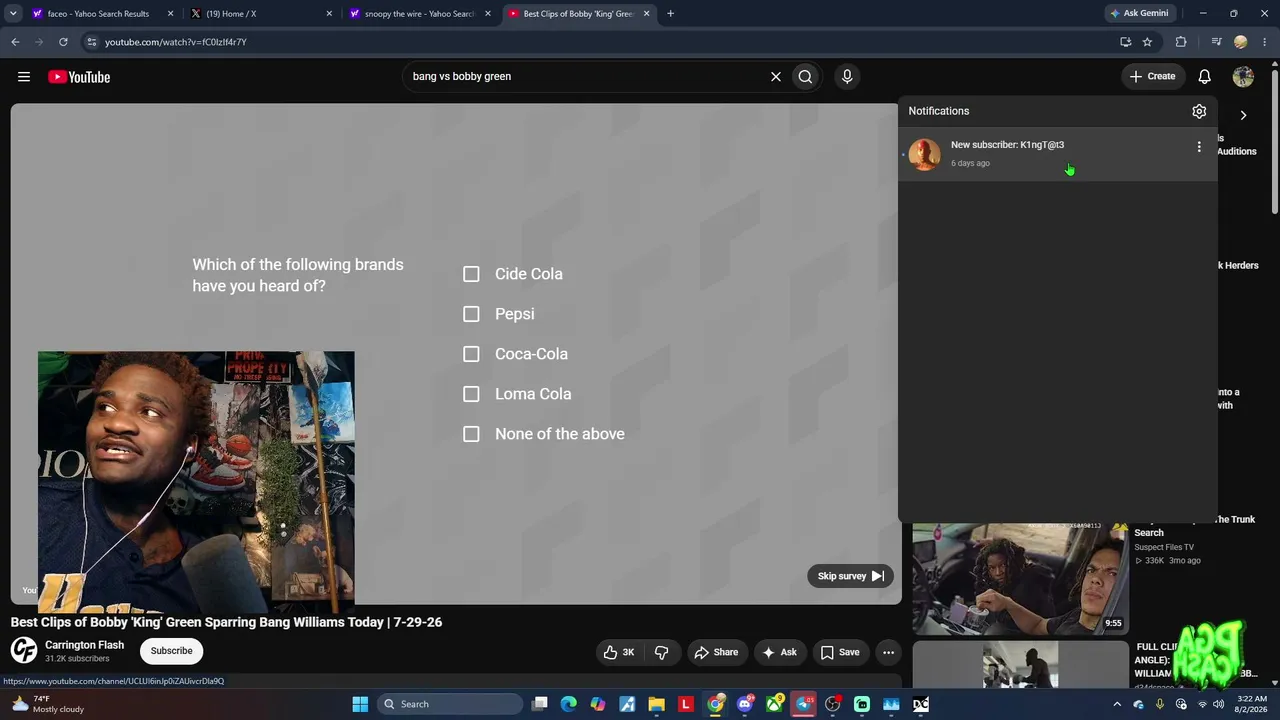The image size is (1280, 720).
Task: Like the video with thumbs up
Action: click(619, 652)
